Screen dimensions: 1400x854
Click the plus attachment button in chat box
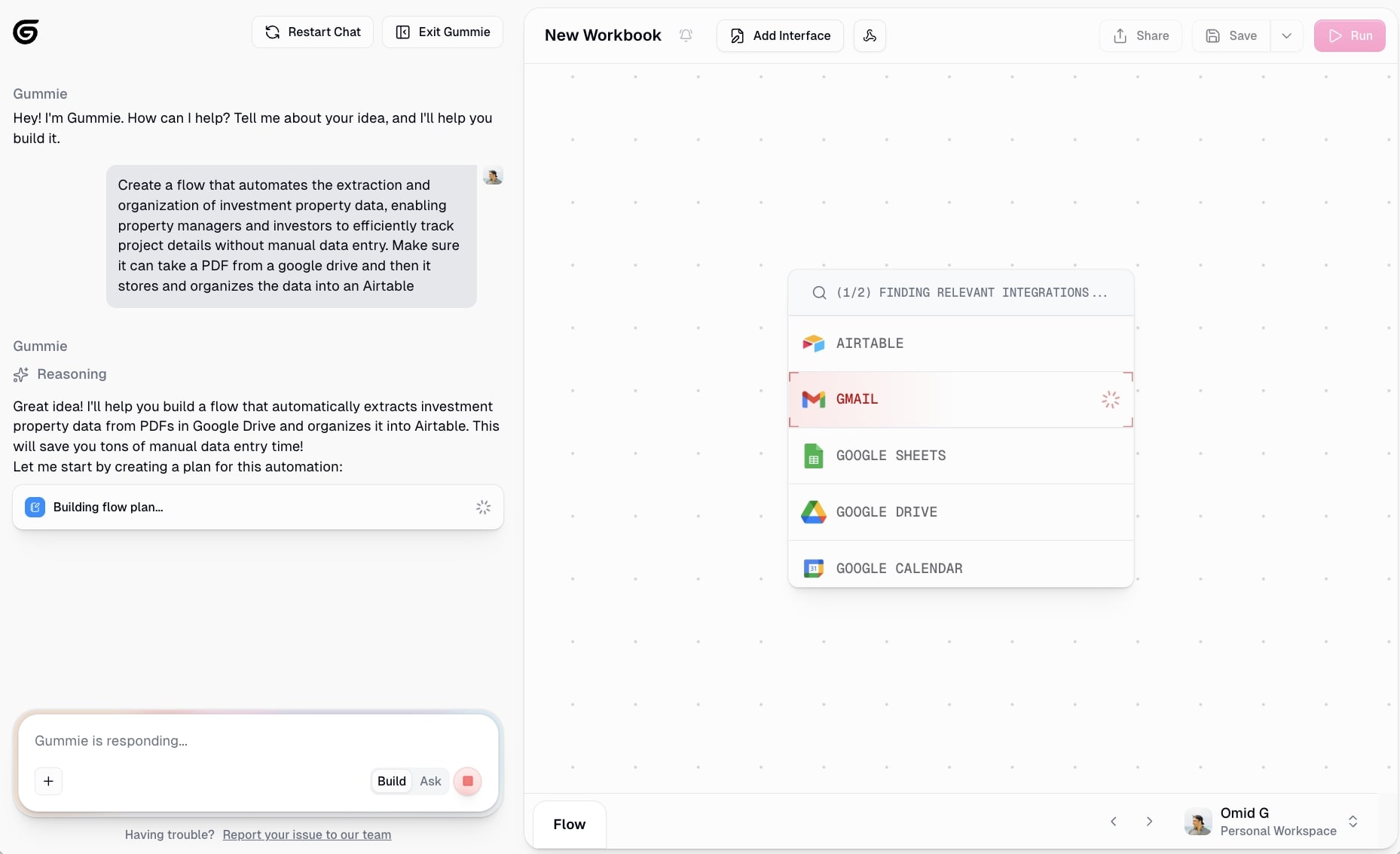coord(48,781)
